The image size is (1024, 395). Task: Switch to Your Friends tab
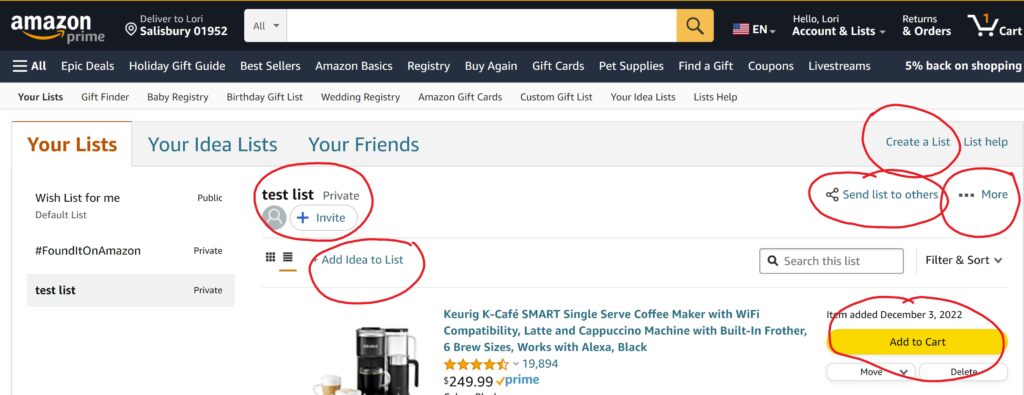click(x=363, y=144)
